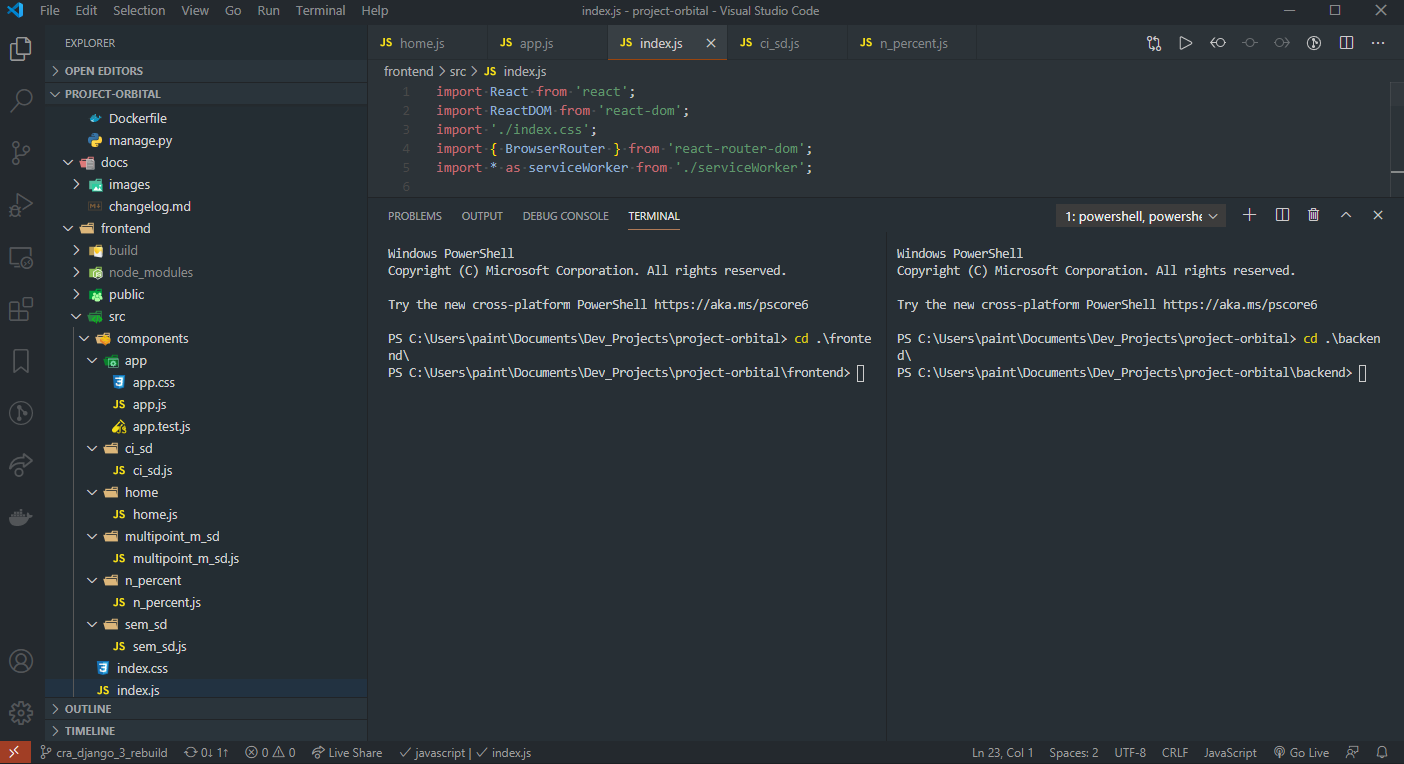This screenshot has height=764, width=1404.
Task: Select the src breadcrumb
Action: pyautogui.click(x=458, y=72)
